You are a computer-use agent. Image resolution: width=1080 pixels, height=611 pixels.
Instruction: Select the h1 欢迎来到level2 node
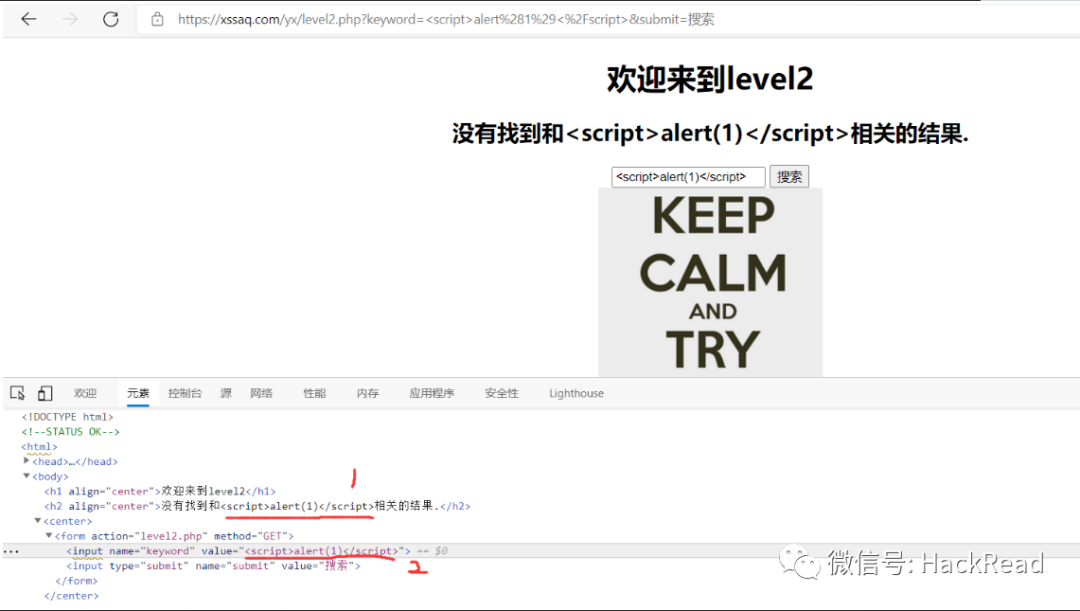point(160,491)
